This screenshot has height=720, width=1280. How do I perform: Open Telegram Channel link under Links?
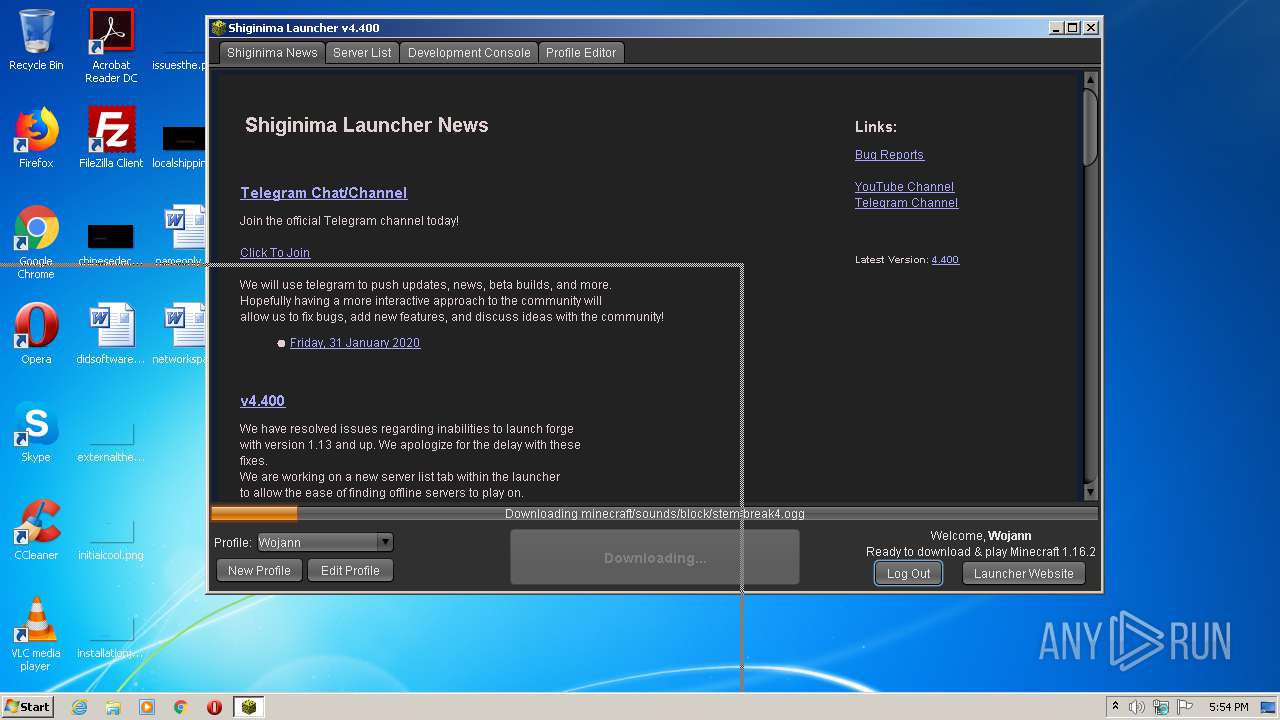coord(906,203)
